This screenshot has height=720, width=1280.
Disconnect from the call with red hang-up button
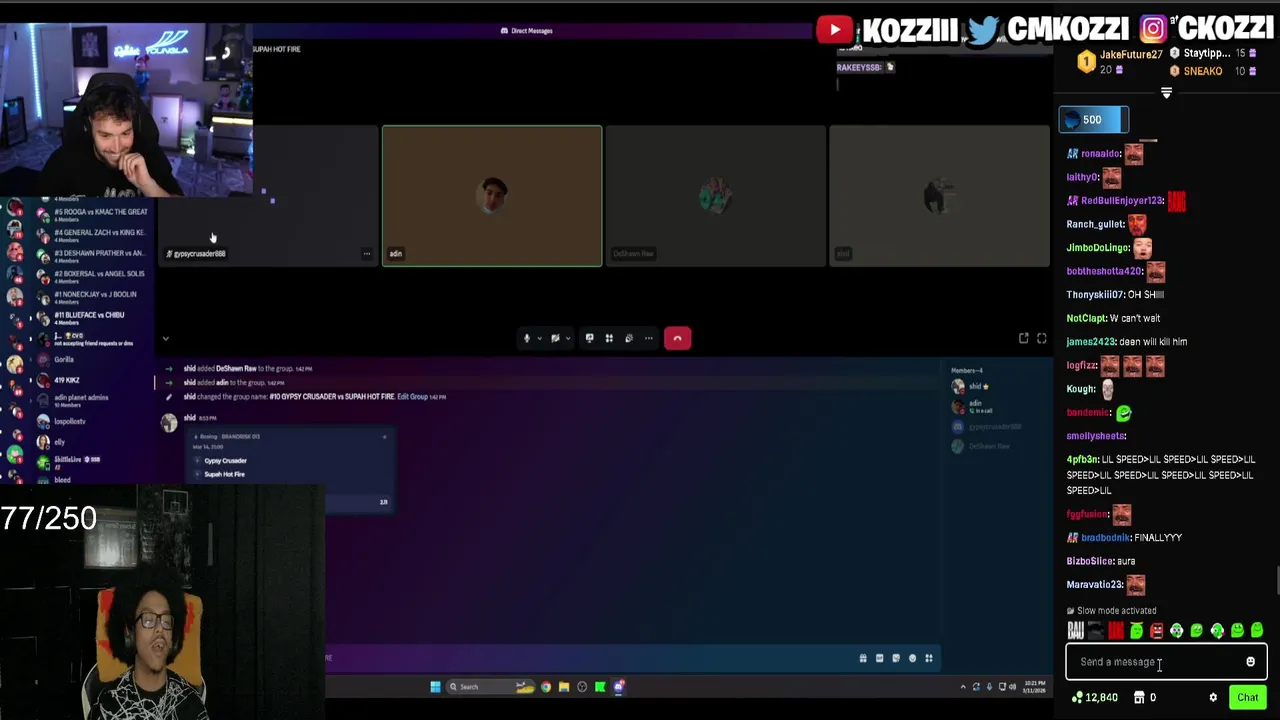click(x=677, y=338)
